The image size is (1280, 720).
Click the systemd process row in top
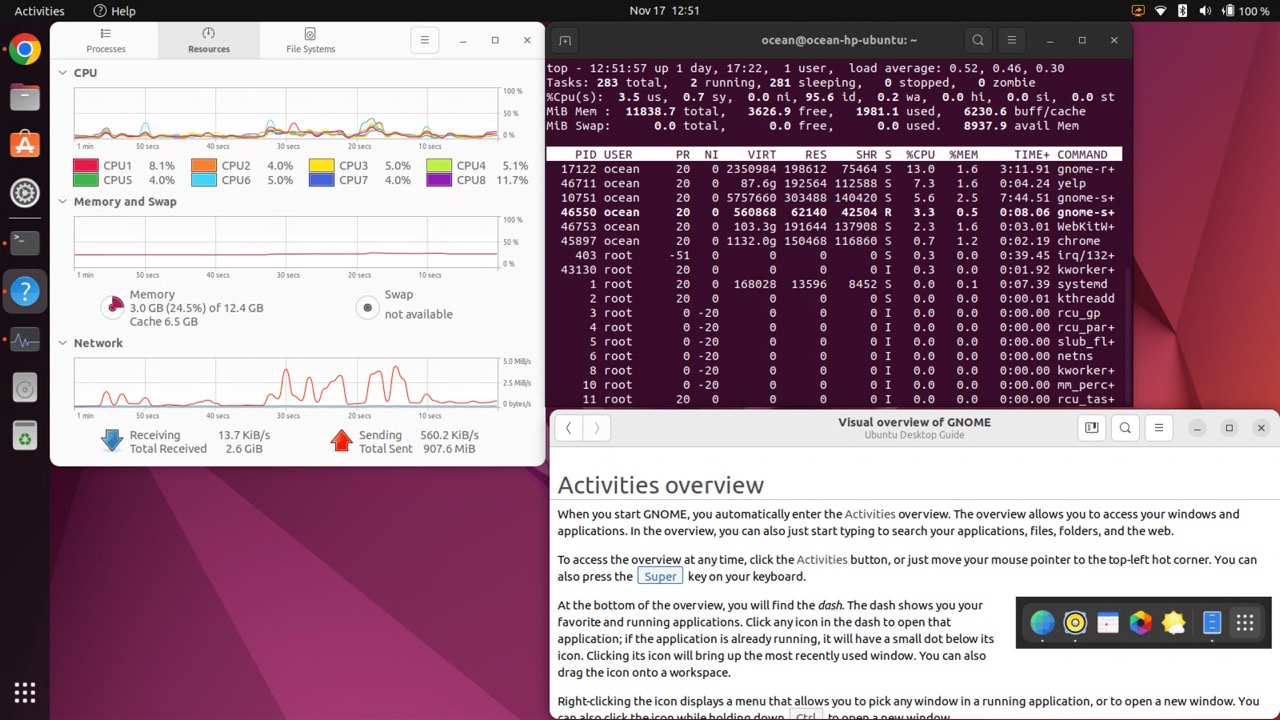pyautogui.click(x=833, y=284)
